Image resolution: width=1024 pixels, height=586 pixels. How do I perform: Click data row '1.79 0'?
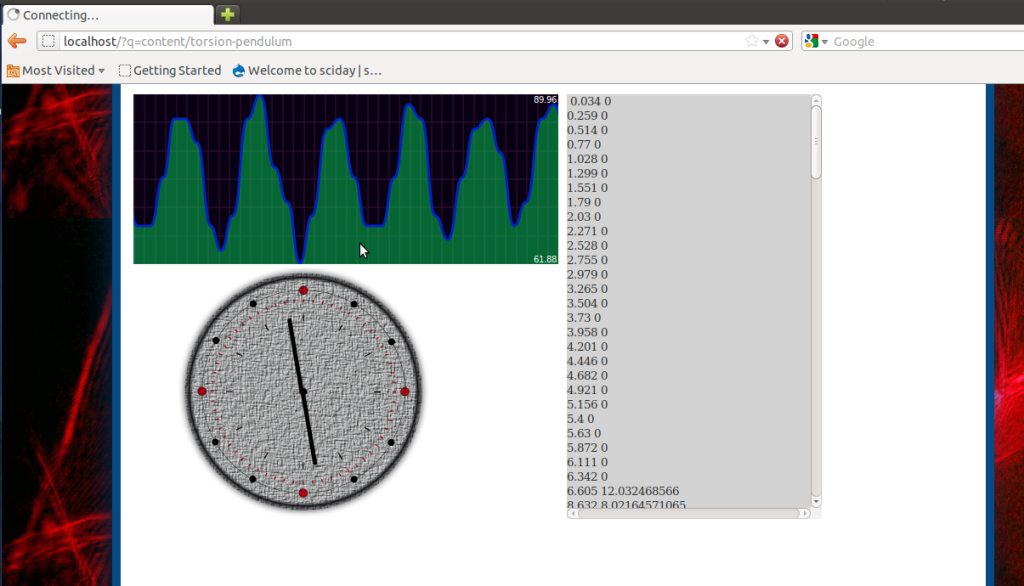click(584, 203)
